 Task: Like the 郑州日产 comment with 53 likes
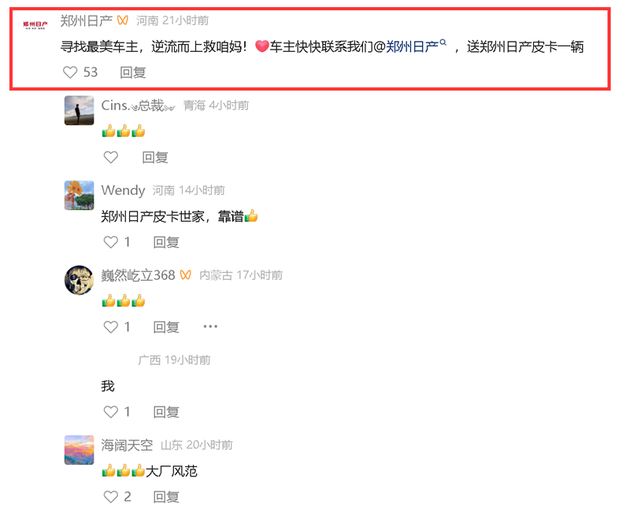pyautogui.click(x=70, y=72)
